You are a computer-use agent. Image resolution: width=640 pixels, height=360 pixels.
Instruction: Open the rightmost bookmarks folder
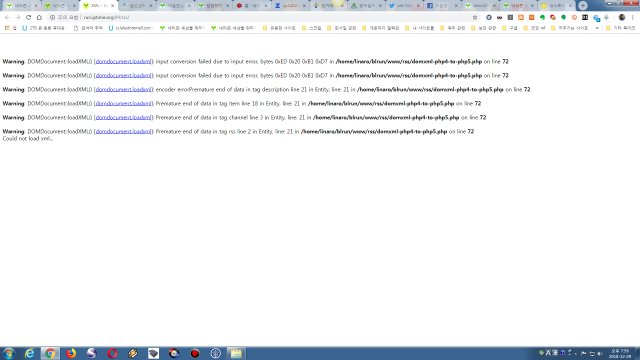tap(620, 28)
